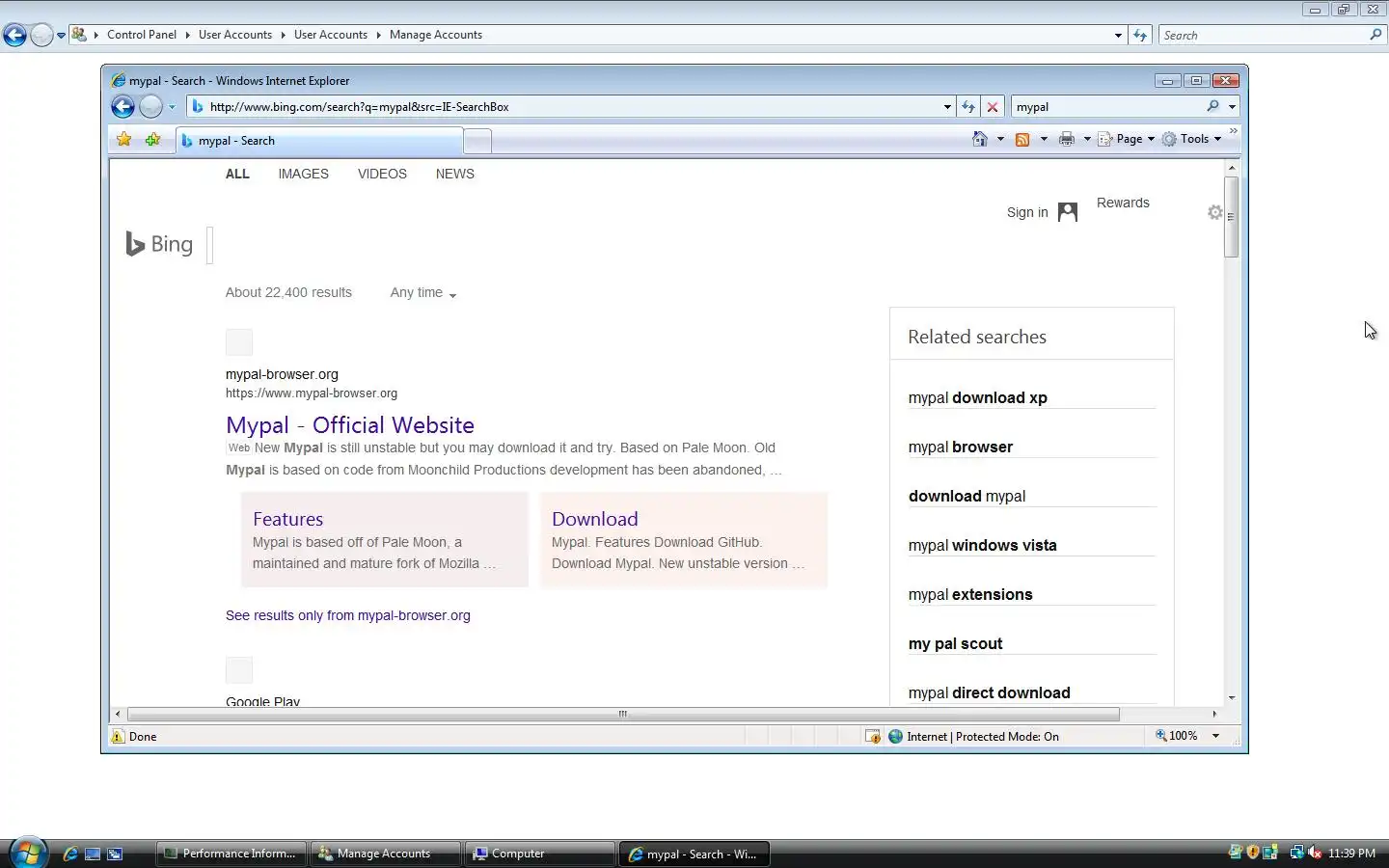The width and height of the screenshot is (1389, 868).
Task: Expand the Control Panel address dropdown
Action: coord(1118,36)
